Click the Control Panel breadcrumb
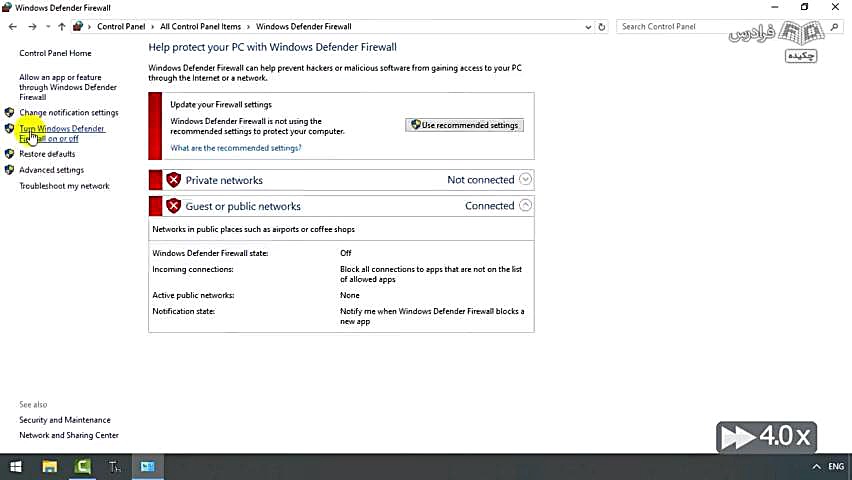 coord(121,27)
